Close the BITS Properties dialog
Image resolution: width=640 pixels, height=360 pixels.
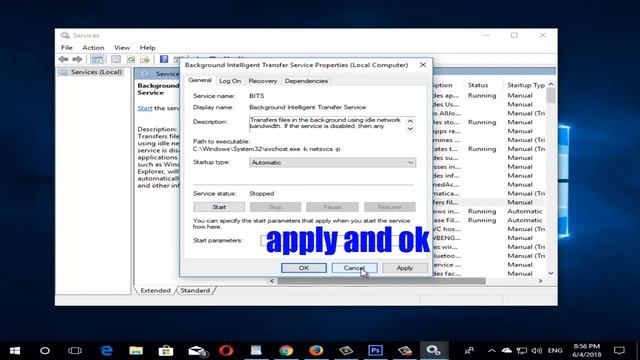click(x=423, y=65)
